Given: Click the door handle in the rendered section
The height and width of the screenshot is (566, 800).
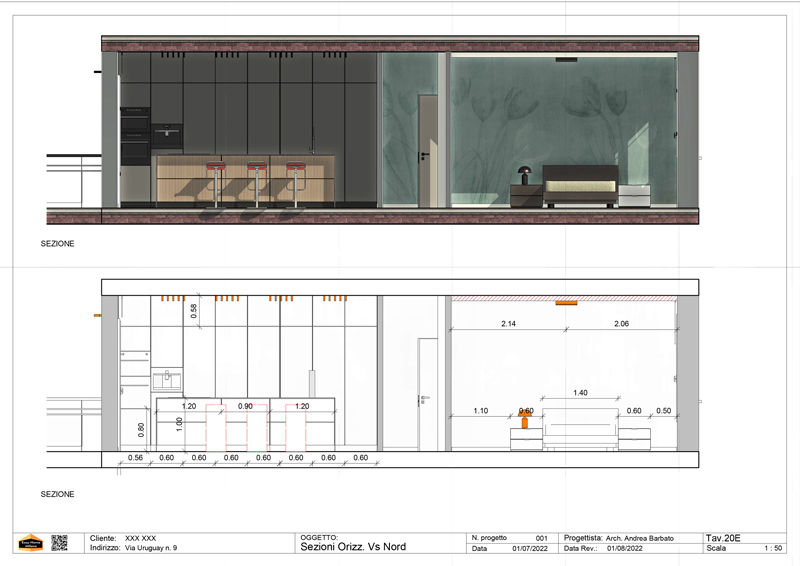Looking at the screenshot, I should [424, 155].
